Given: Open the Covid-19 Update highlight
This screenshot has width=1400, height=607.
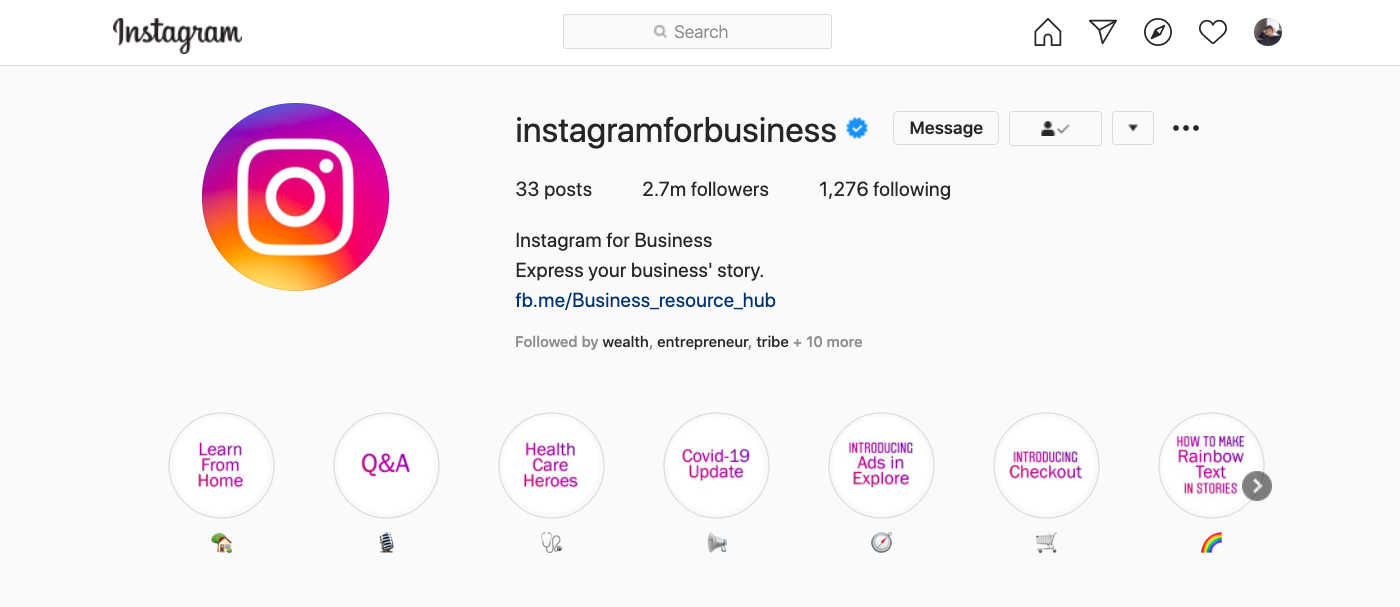Looking at the screenshot, I should (x=716, y=465).
